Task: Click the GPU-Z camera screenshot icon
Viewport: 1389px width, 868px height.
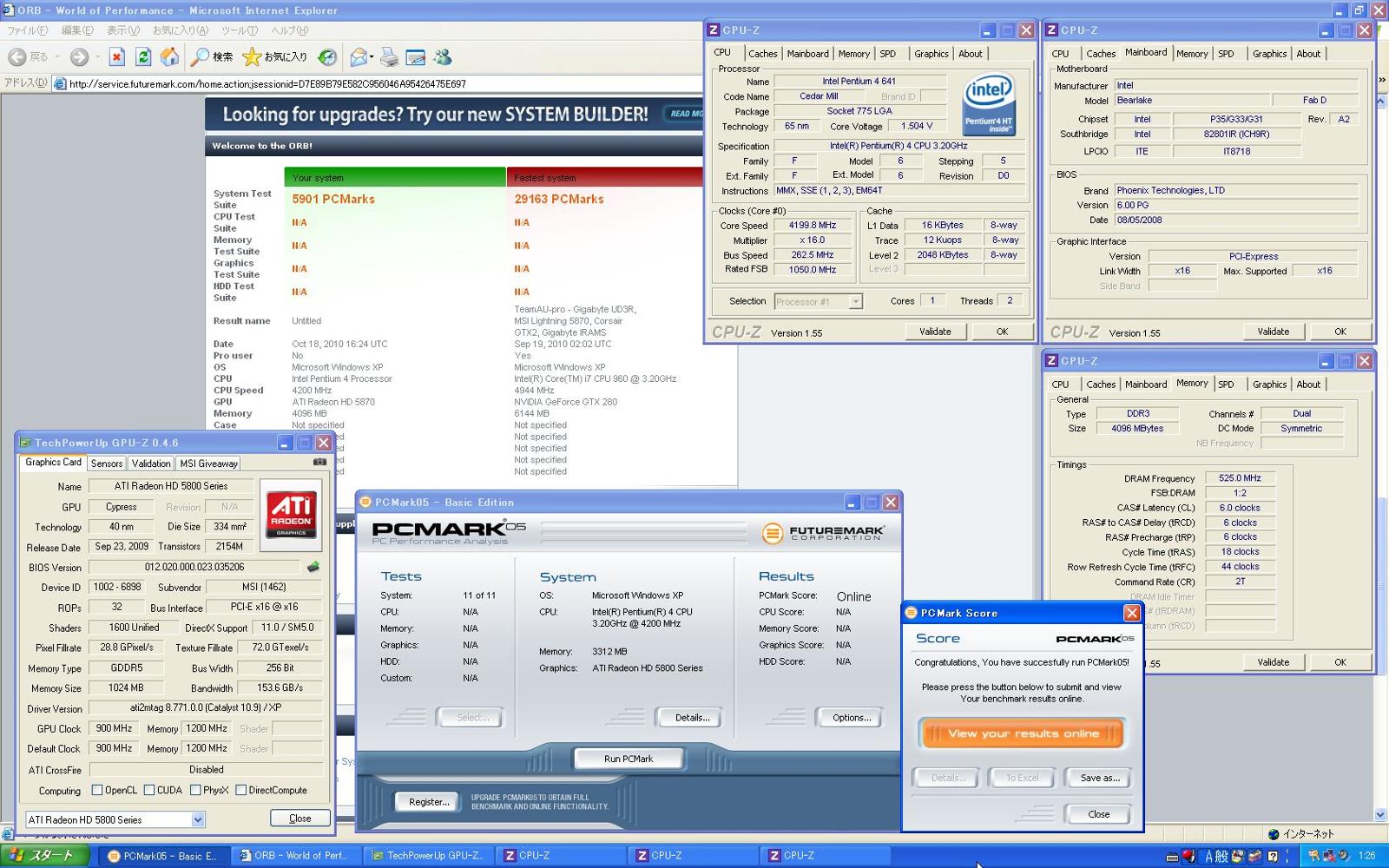Action: 319,462
